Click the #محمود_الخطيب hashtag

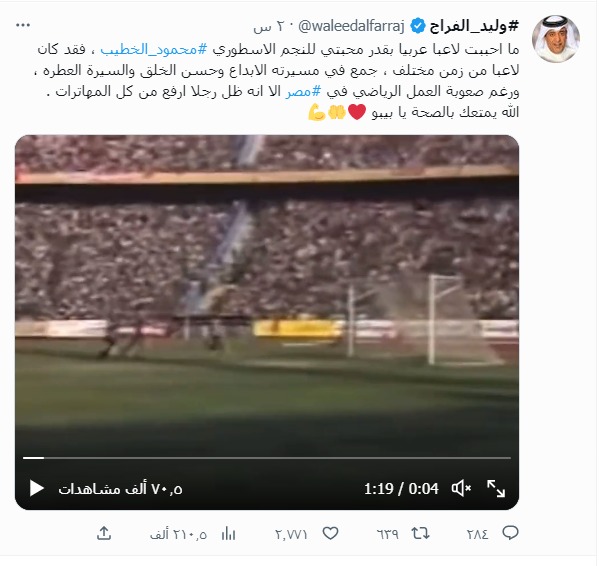(x=154, y=49)
